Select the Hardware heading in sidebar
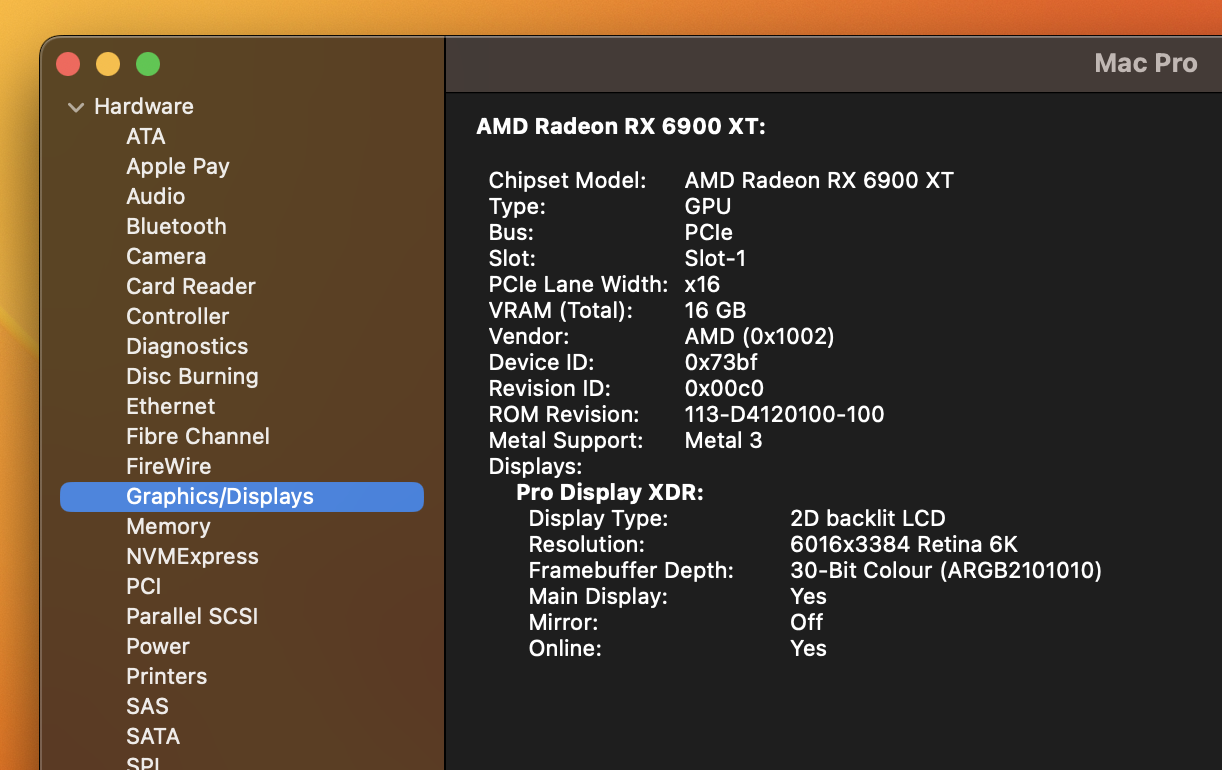 [x=144, y=106]
